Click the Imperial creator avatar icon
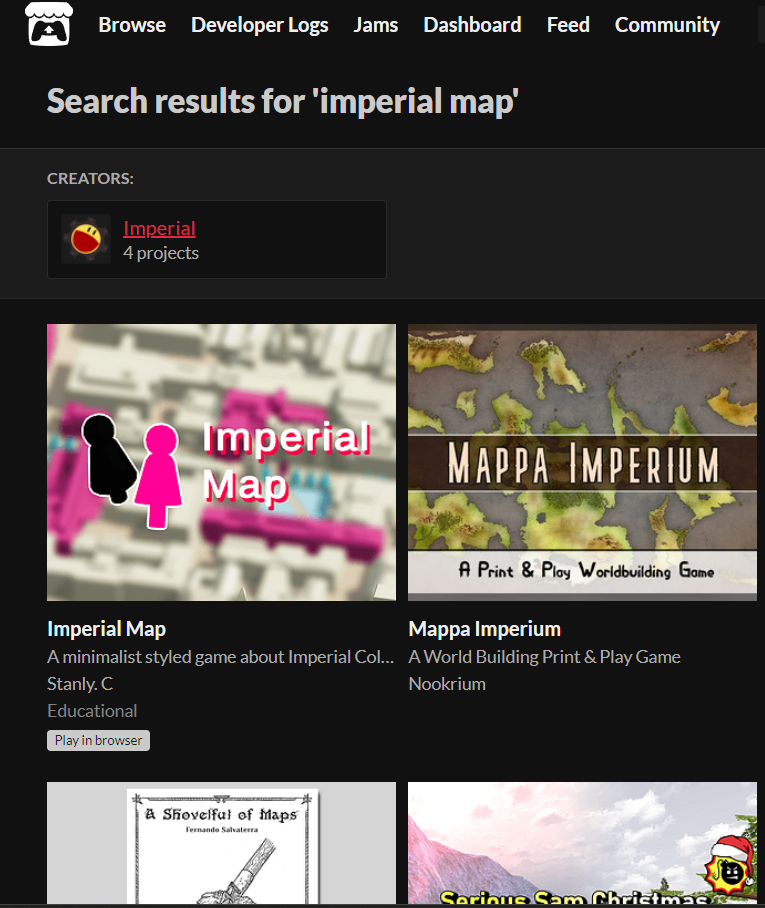This screenshot has height=908, width=765. click(x=86, y=239)
